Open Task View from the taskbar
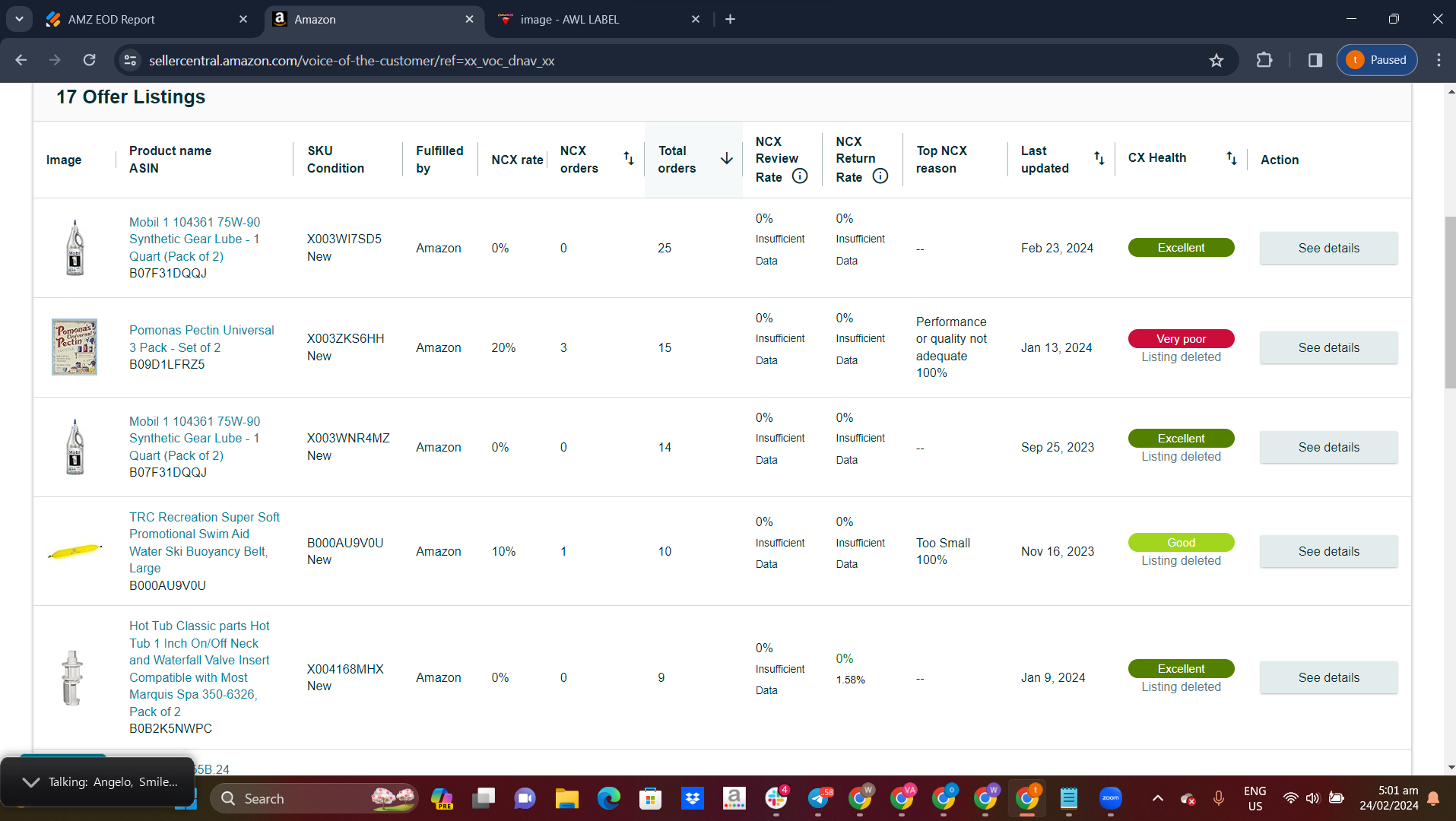Viewport: 1456px width, 821px height. [483, 799]
